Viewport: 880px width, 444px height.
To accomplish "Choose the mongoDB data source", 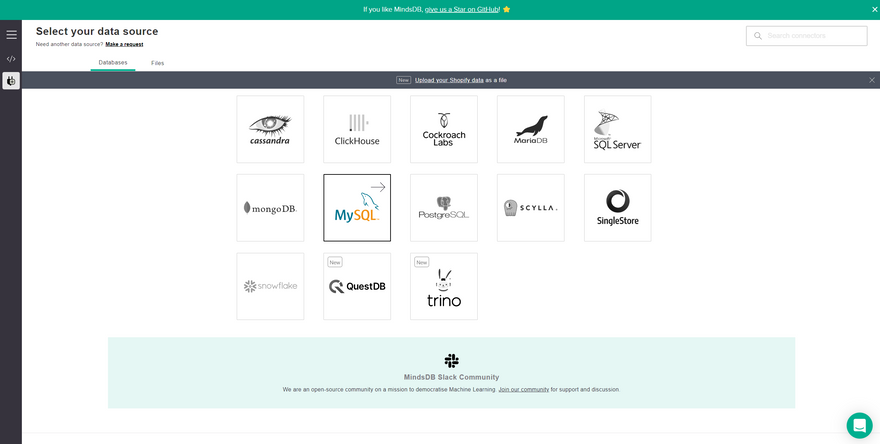I will click(x=270, y=208).
